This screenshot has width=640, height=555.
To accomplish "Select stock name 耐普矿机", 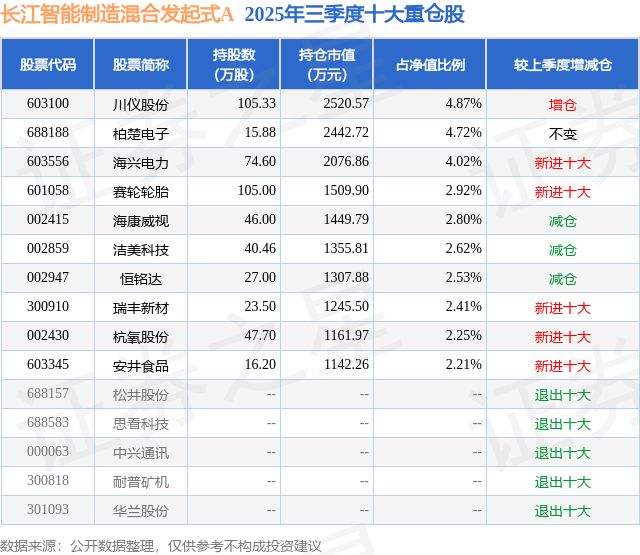I will (141, 482).
